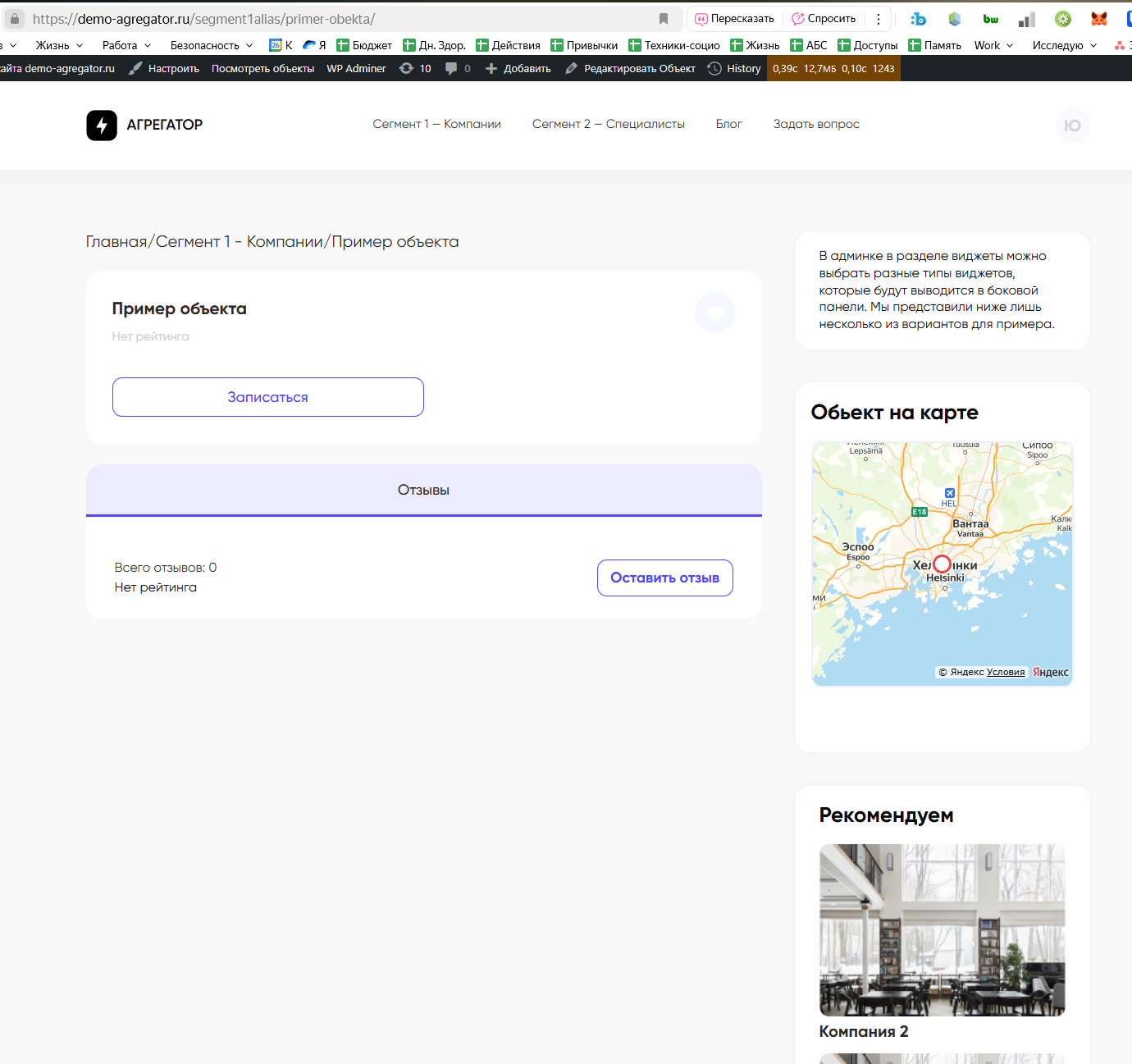Open the green bw extension icon
1132x1064 pixels.
[x=991, y=19]
